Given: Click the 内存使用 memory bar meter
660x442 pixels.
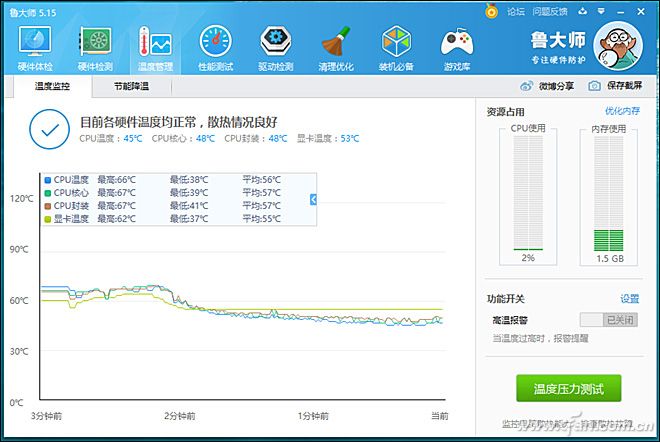Looking at the screenshot, I should point(609,193).
